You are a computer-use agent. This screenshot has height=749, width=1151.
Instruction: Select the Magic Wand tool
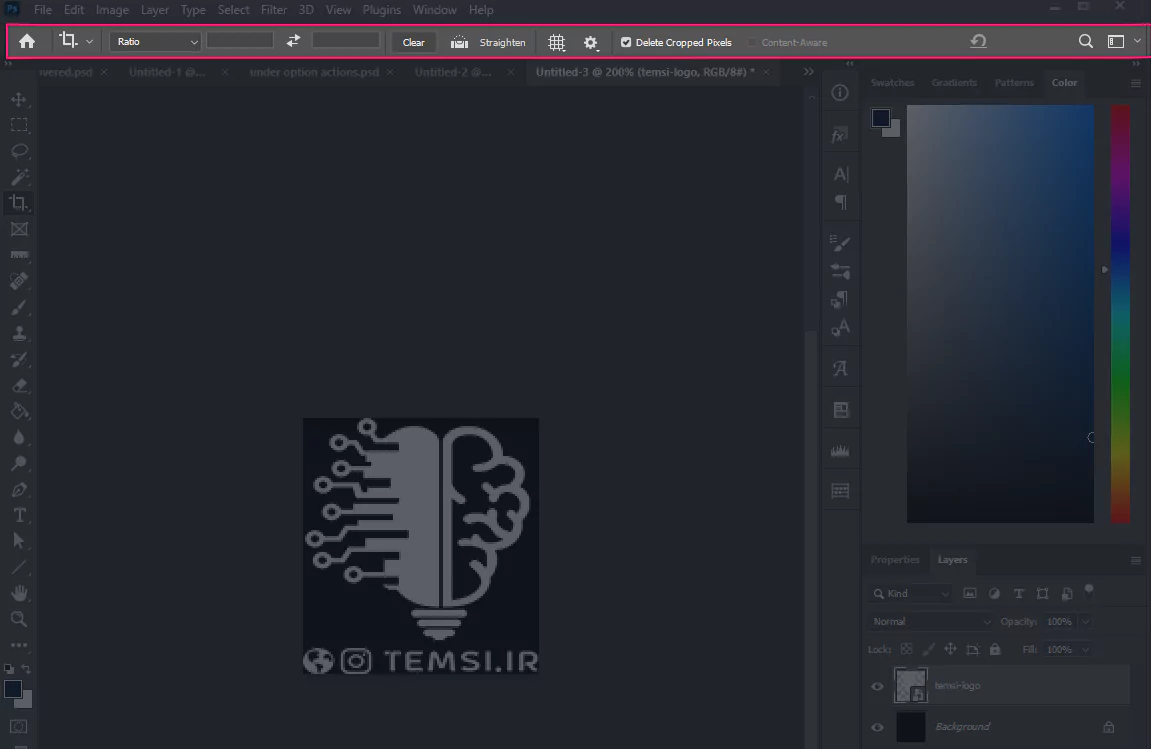coord(19,177)
